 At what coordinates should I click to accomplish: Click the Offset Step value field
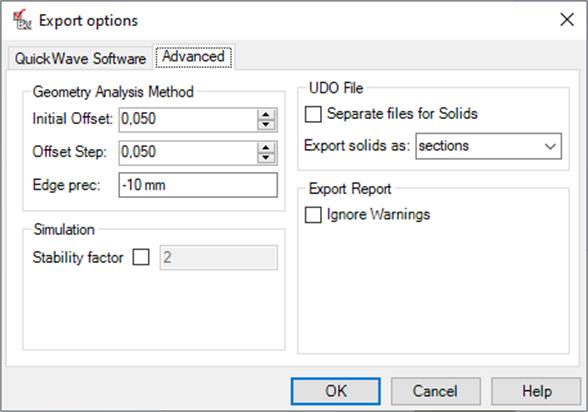point(188,153)
